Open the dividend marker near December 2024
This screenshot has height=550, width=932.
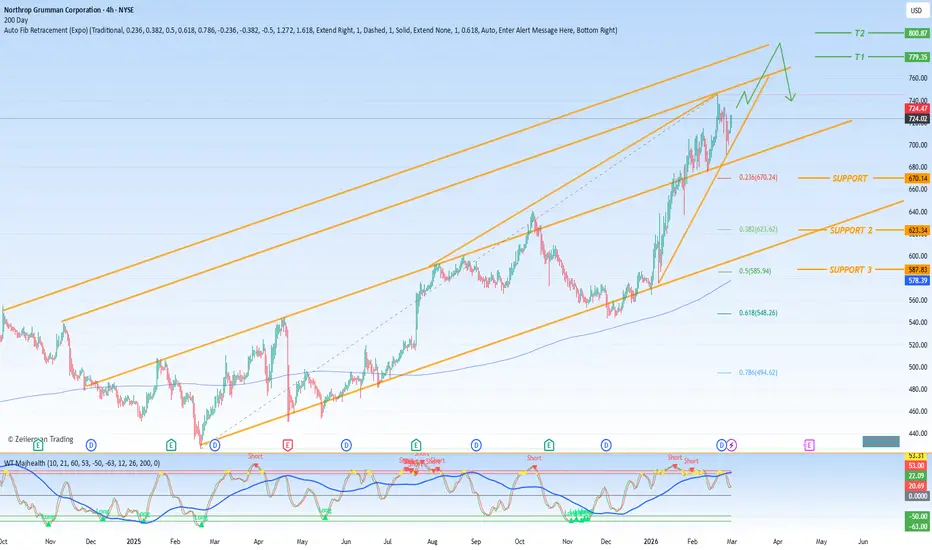click(x=91, y=445)
